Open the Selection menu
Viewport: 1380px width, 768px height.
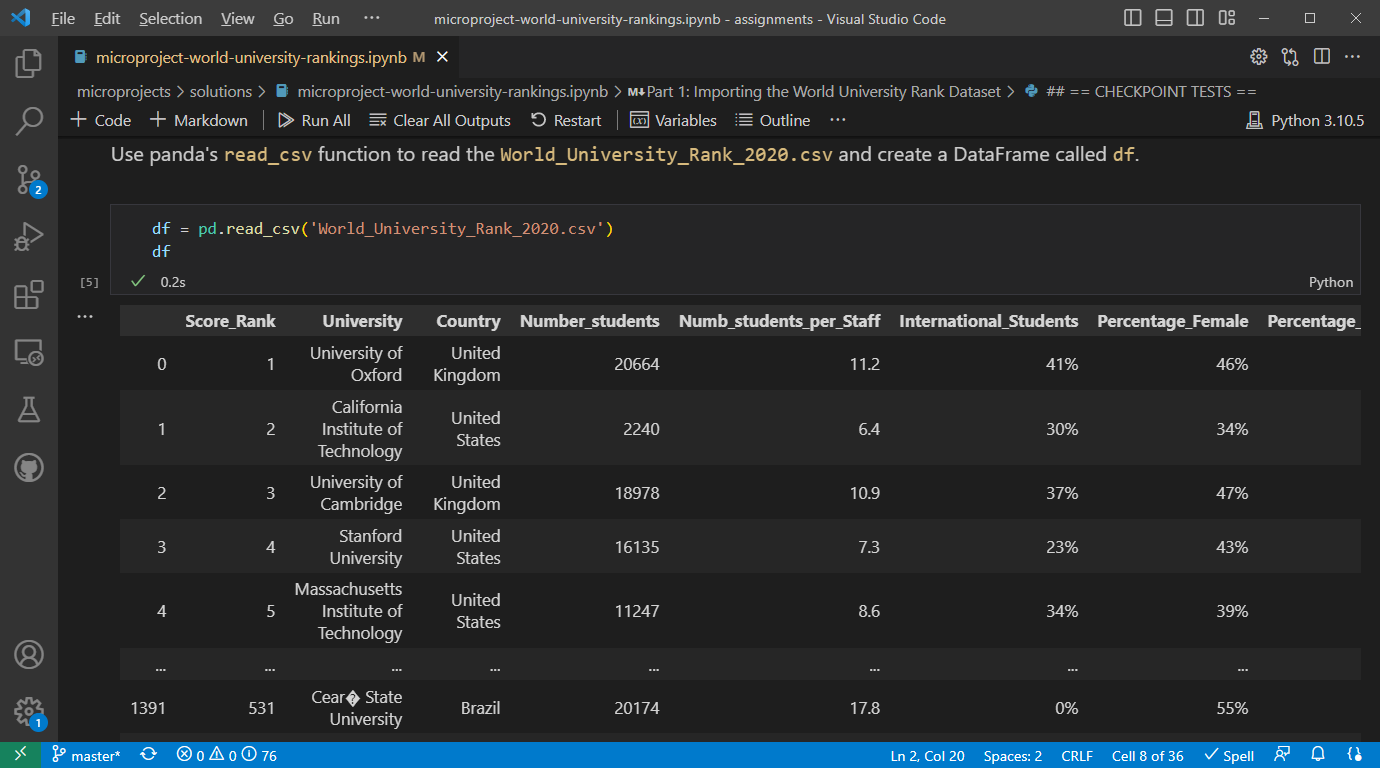[x=170, y=18]
